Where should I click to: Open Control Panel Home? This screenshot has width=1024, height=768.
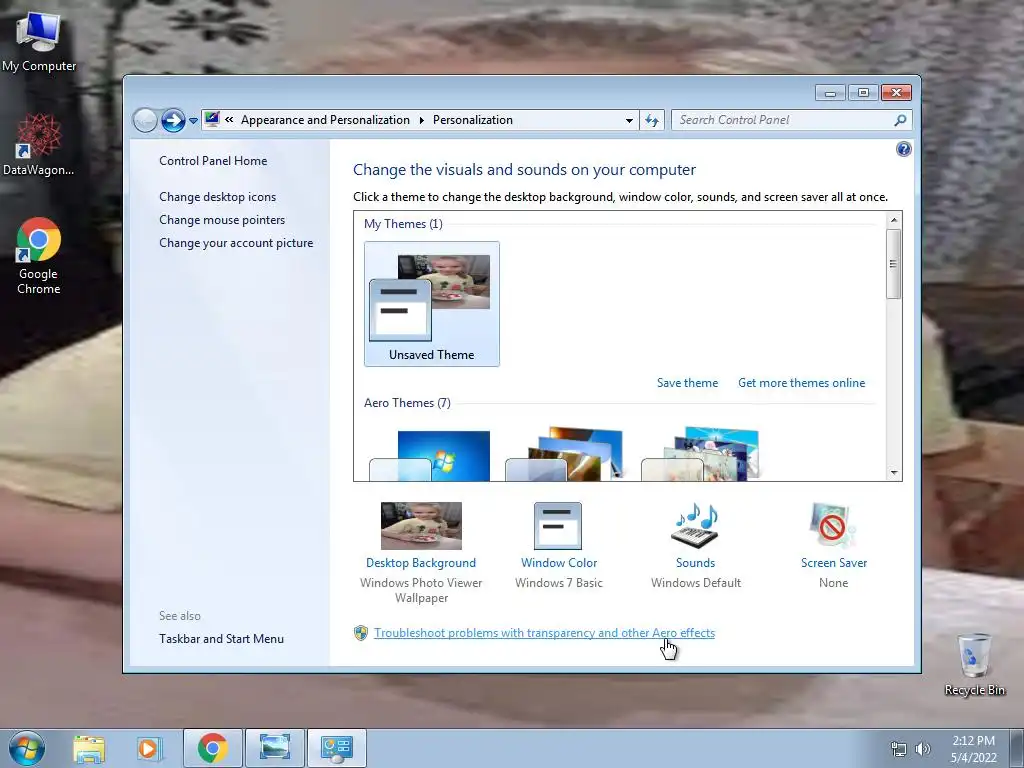point(213,161)
